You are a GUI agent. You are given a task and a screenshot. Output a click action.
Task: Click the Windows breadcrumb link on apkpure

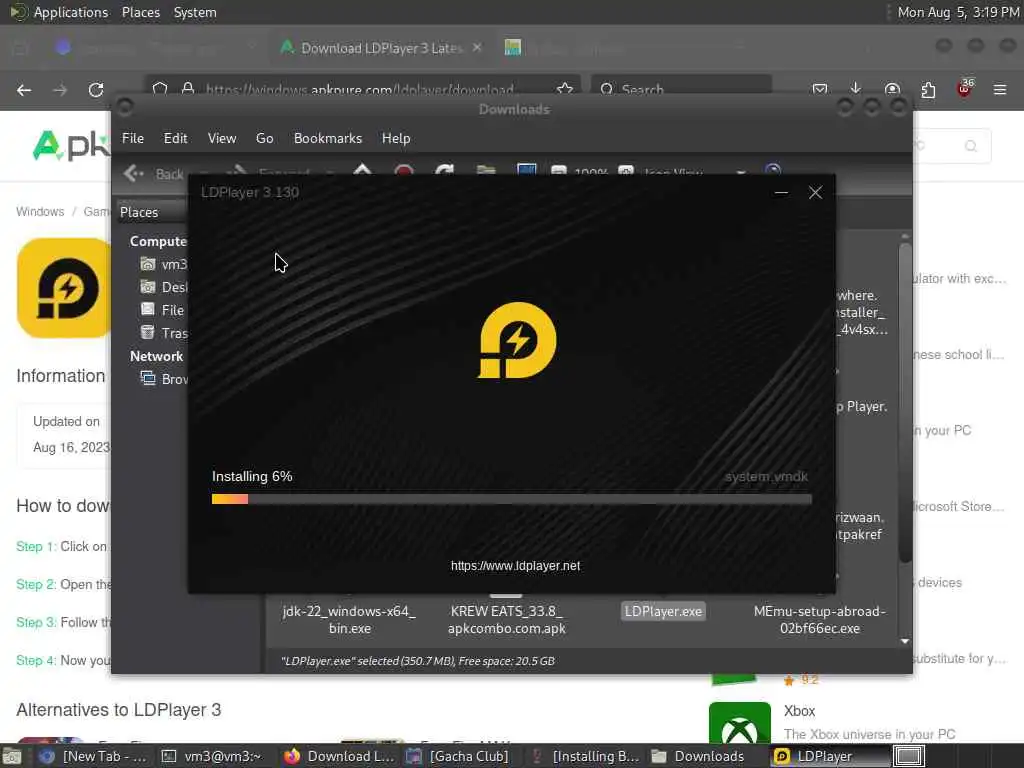(40, 212)
